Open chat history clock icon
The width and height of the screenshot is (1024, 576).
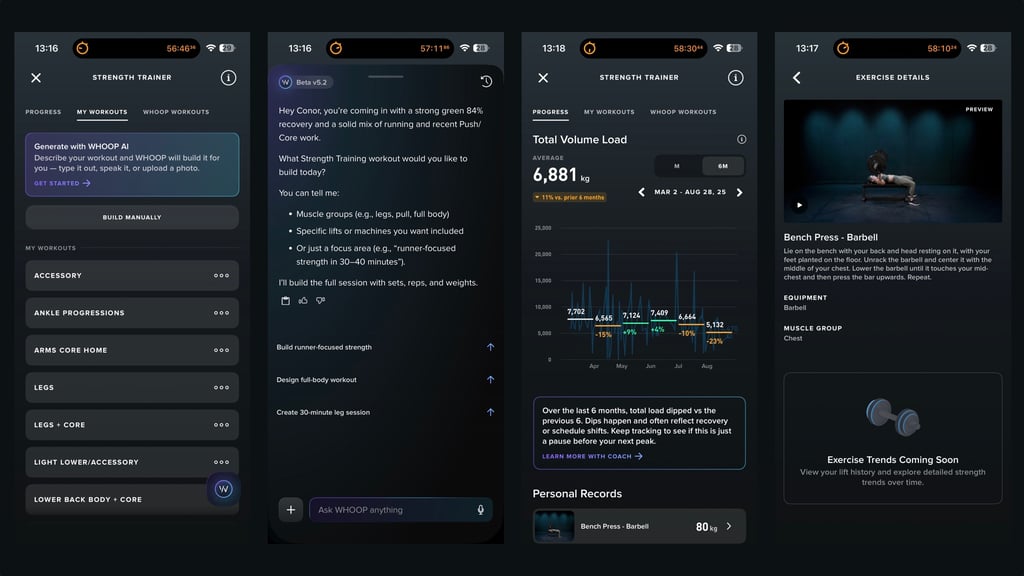[486, 81]
